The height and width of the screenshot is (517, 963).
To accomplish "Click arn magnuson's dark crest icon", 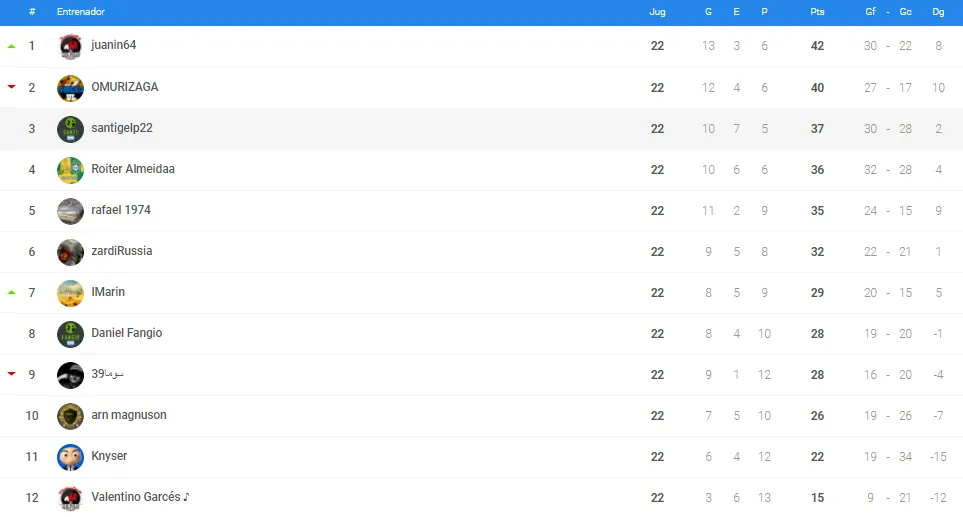I will [70, 416].
